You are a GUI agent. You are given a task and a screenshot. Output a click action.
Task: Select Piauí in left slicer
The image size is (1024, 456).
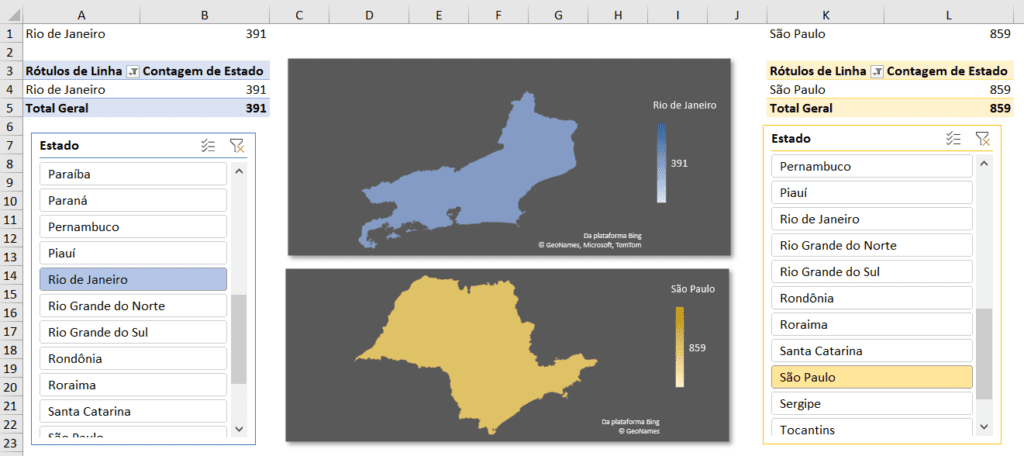pos(133,253)
